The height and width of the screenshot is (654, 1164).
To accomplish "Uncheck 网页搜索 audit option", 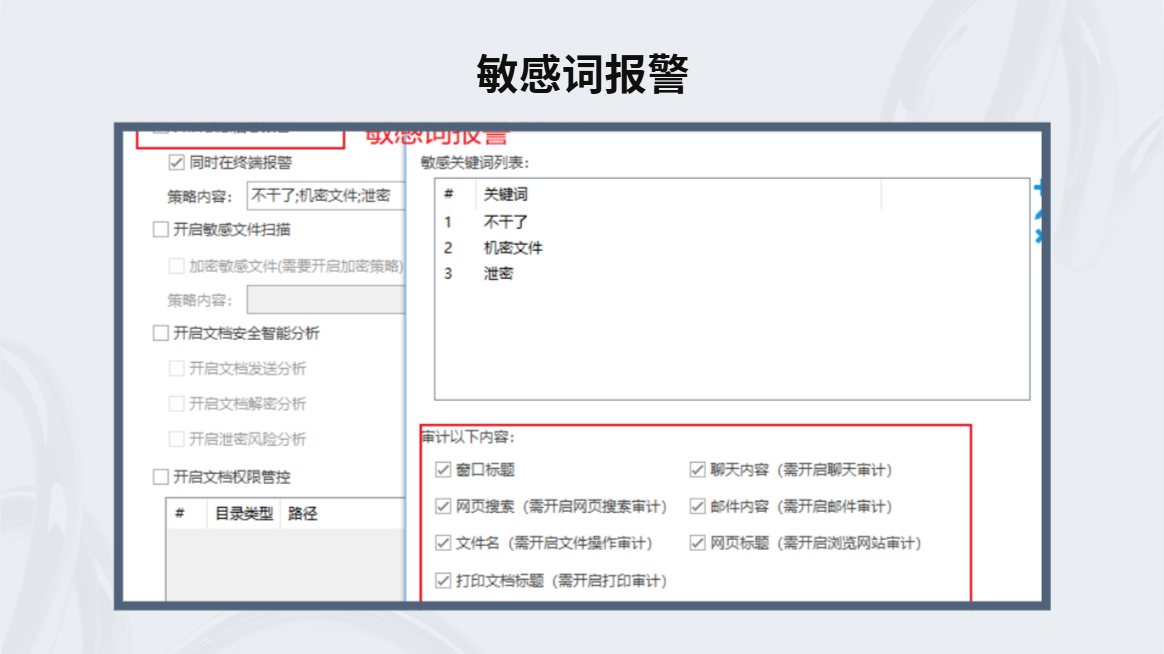I will [x=443, y=506].
